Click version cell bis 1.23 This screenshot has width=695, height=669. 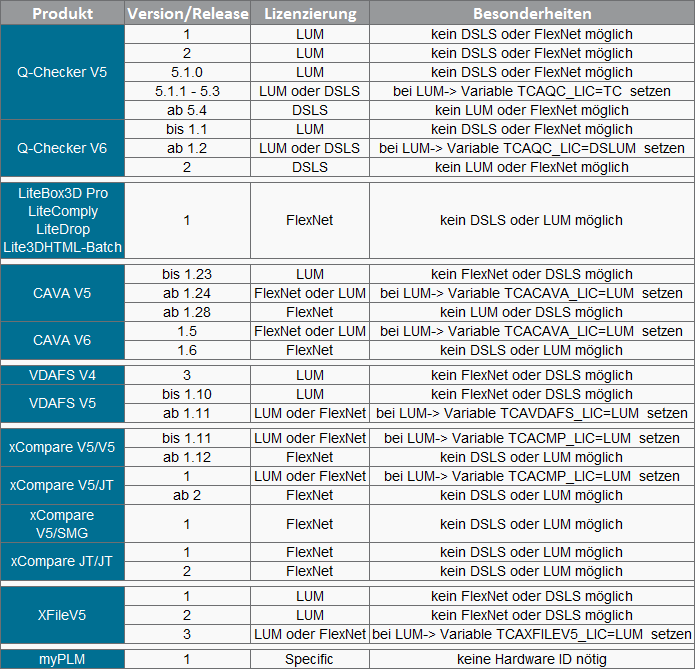pyautogui.click(x=187, y=274)
